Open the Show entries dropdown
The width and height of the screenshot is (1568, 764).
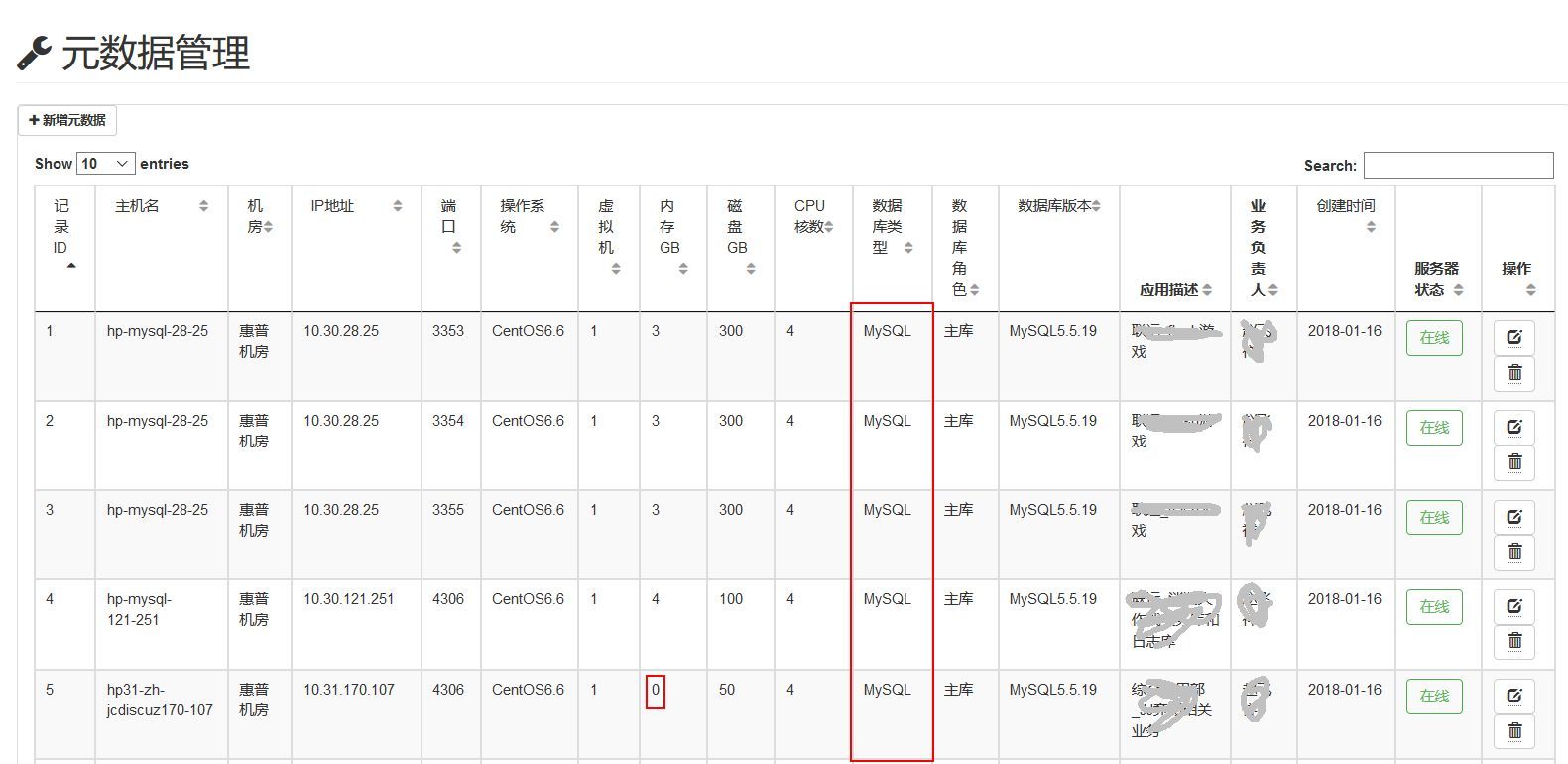pos(105,163)
